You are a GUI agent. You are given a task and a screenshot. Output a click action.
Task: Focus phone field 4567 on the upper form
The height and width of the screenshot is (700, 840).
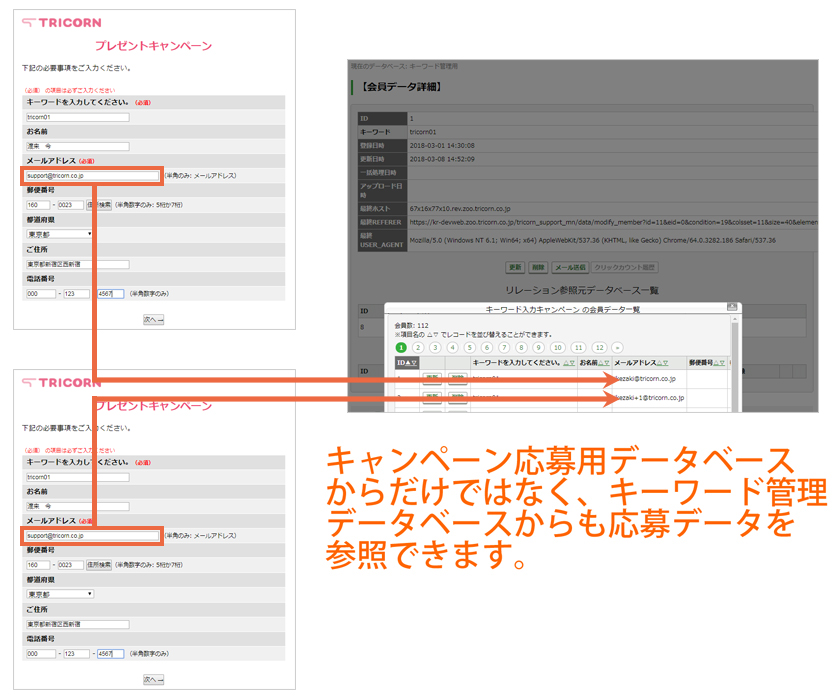click(x=110, y=293)
